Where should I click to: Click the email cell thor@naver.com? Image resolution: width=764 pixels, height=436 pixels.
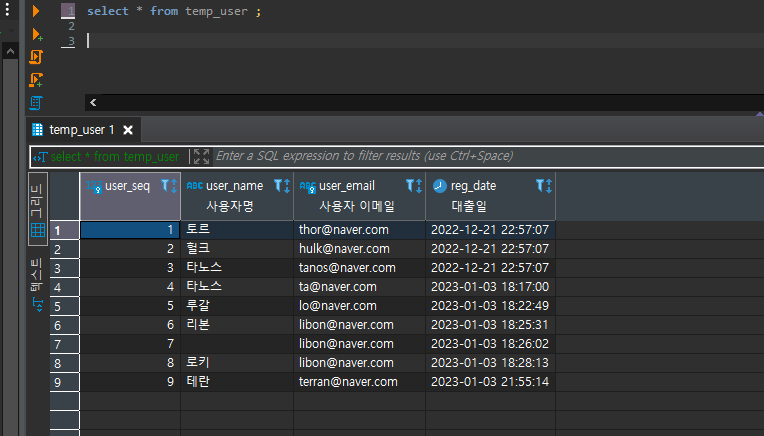click(360, 229)
